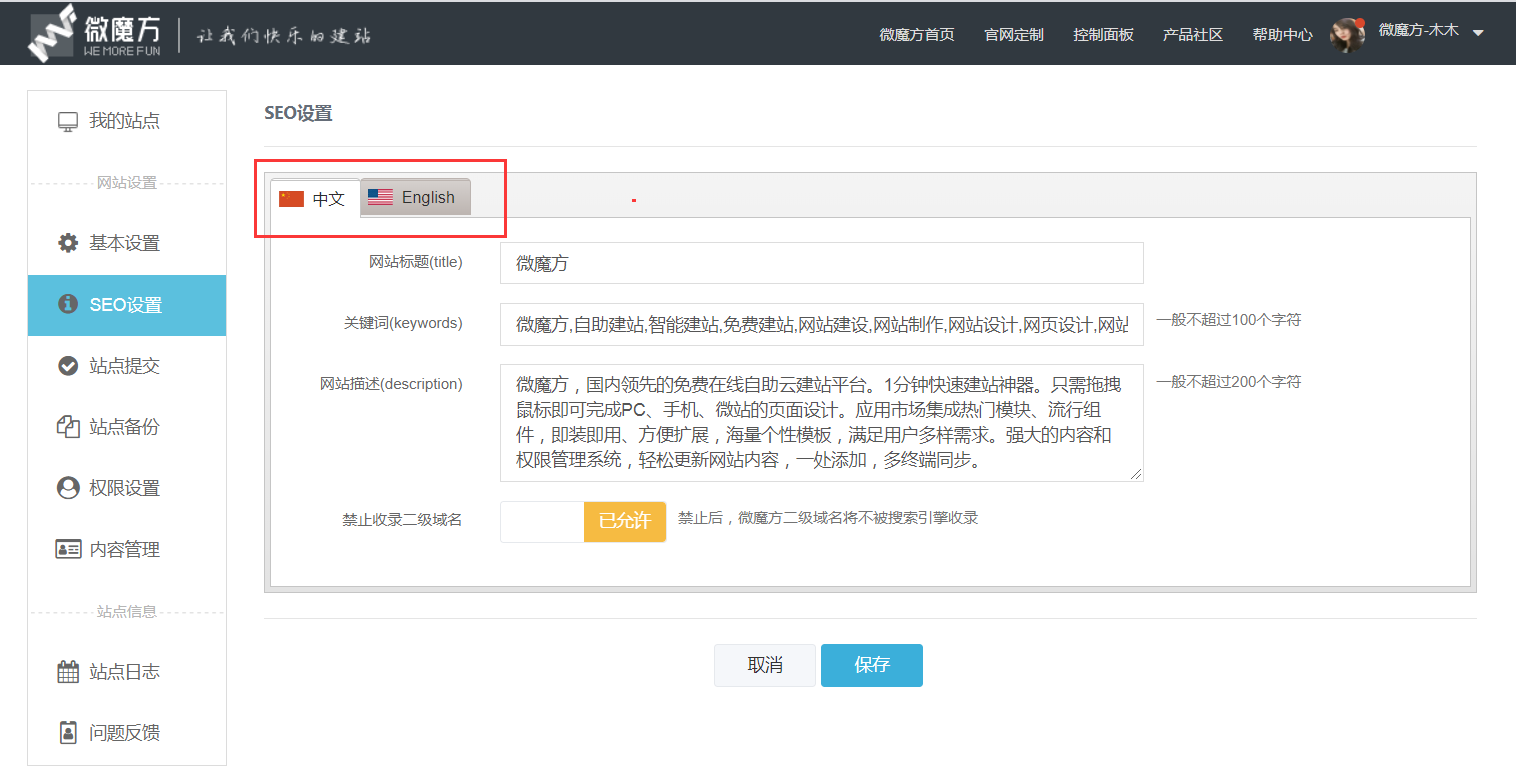Click the 禁止收录二级域名 label
This screenshot has height=778, width=1516.
coord(402,520)
